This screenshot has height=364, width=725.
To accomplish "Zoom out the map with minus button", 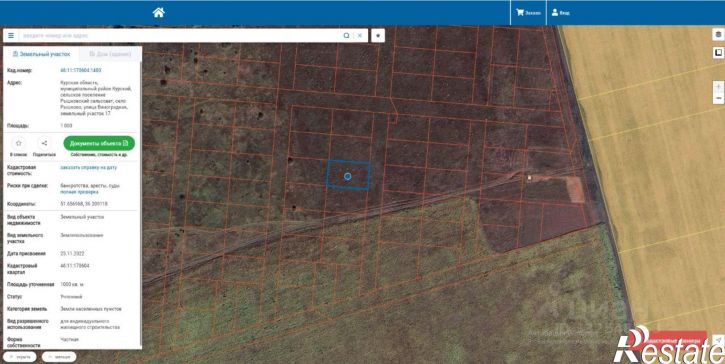I will (718, 98).
